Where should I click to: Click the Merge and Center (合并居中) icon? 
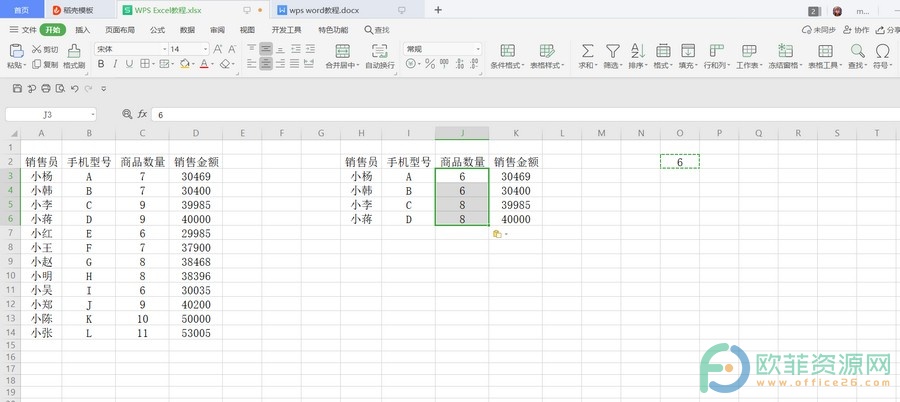(343, 51)
